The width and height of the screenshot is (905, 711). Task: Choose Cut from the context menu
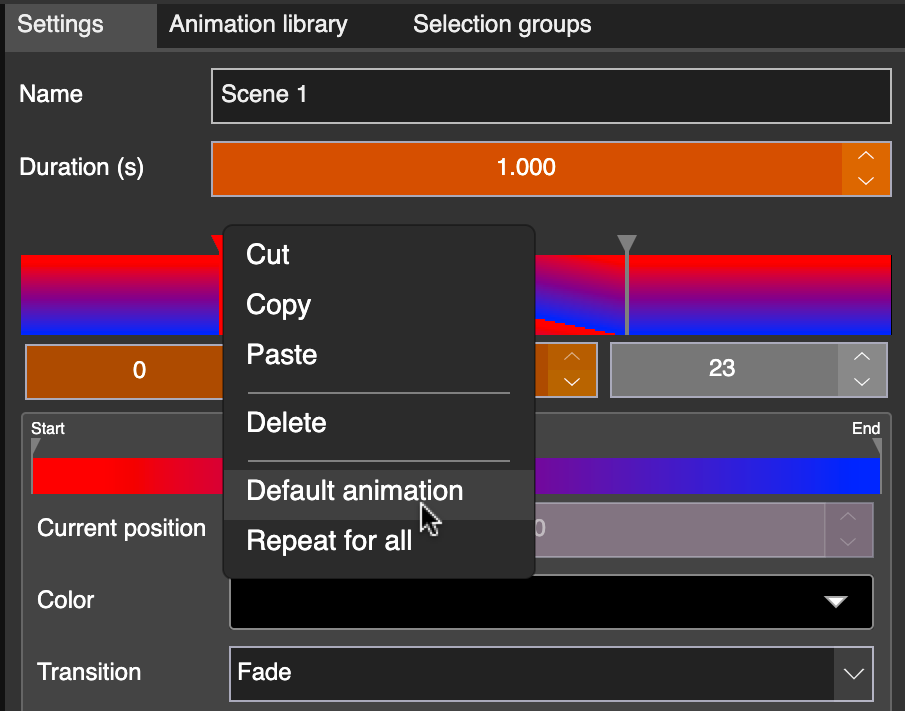pyautogui.click(x=379, y=255)
